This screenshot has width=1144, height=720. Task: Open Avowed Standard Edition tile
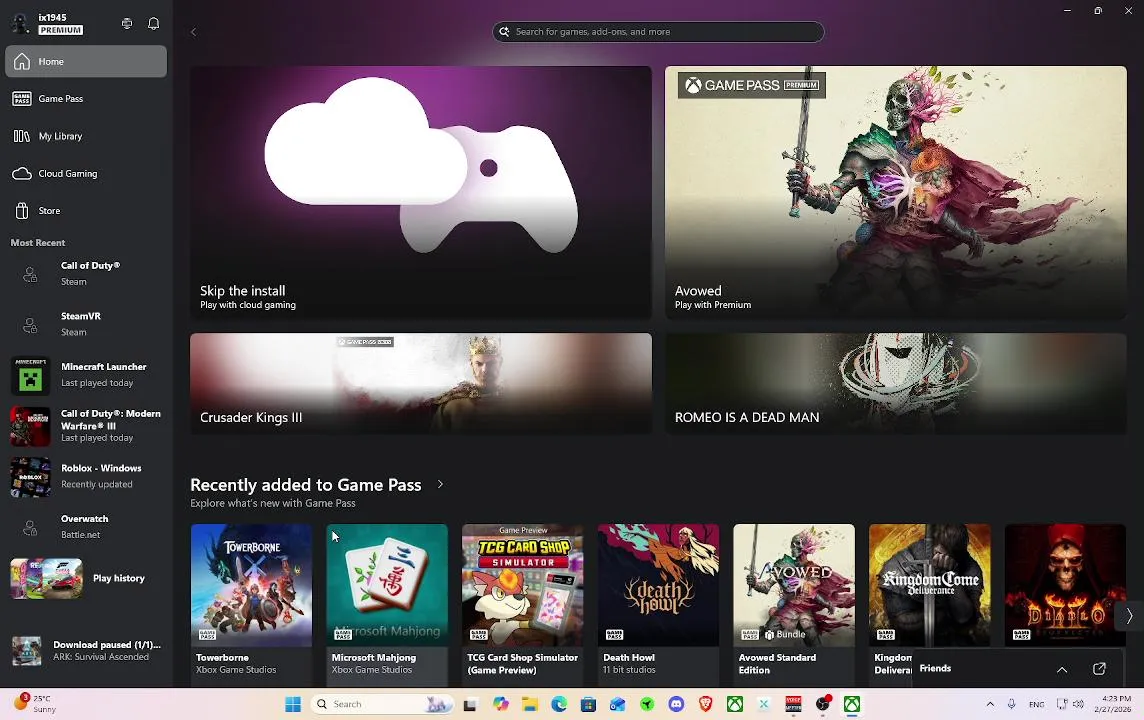click(794, 604)
